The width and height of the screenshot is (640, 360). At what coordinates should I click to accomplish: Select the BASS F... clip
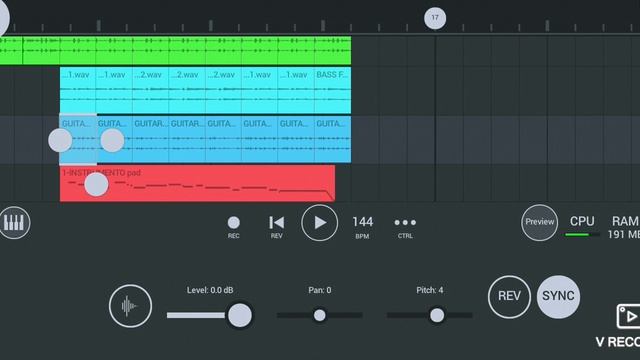333,90
